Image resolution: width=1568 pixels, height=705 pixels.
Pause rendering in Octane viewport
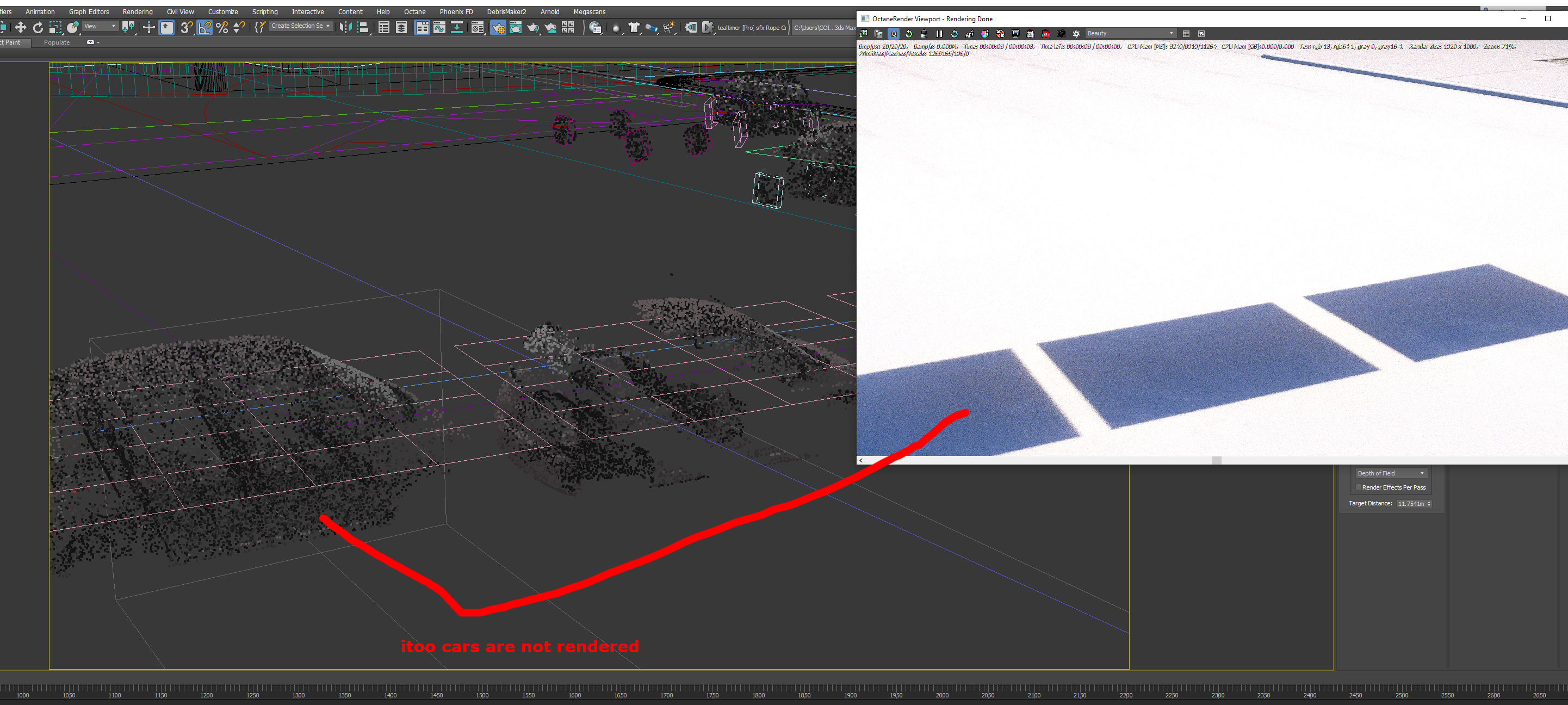pos(939,34)
